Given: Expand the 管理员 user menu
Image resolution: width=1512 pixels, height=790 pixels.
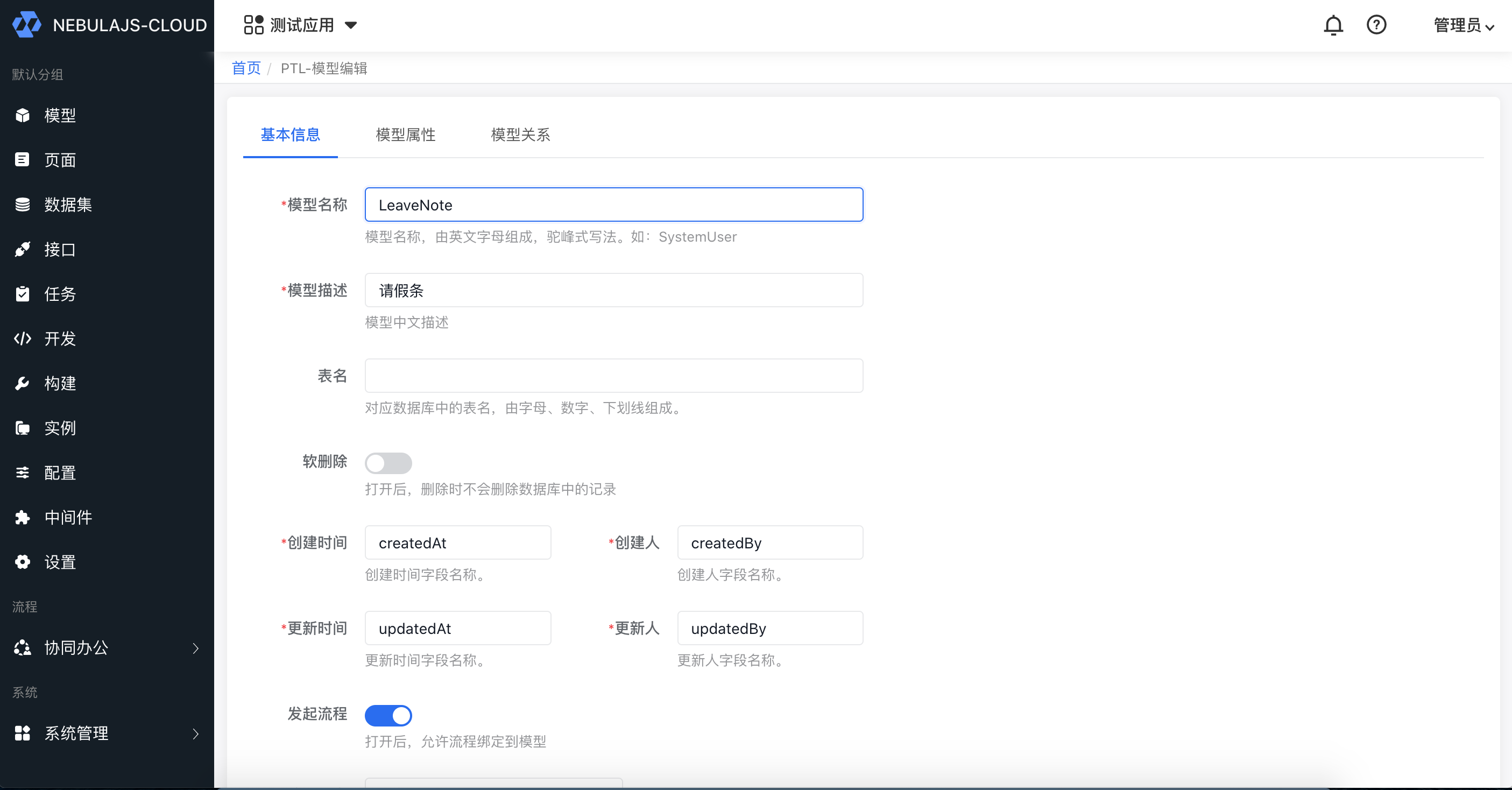Looking at the screenshot, I should (x=1463, y=25).
